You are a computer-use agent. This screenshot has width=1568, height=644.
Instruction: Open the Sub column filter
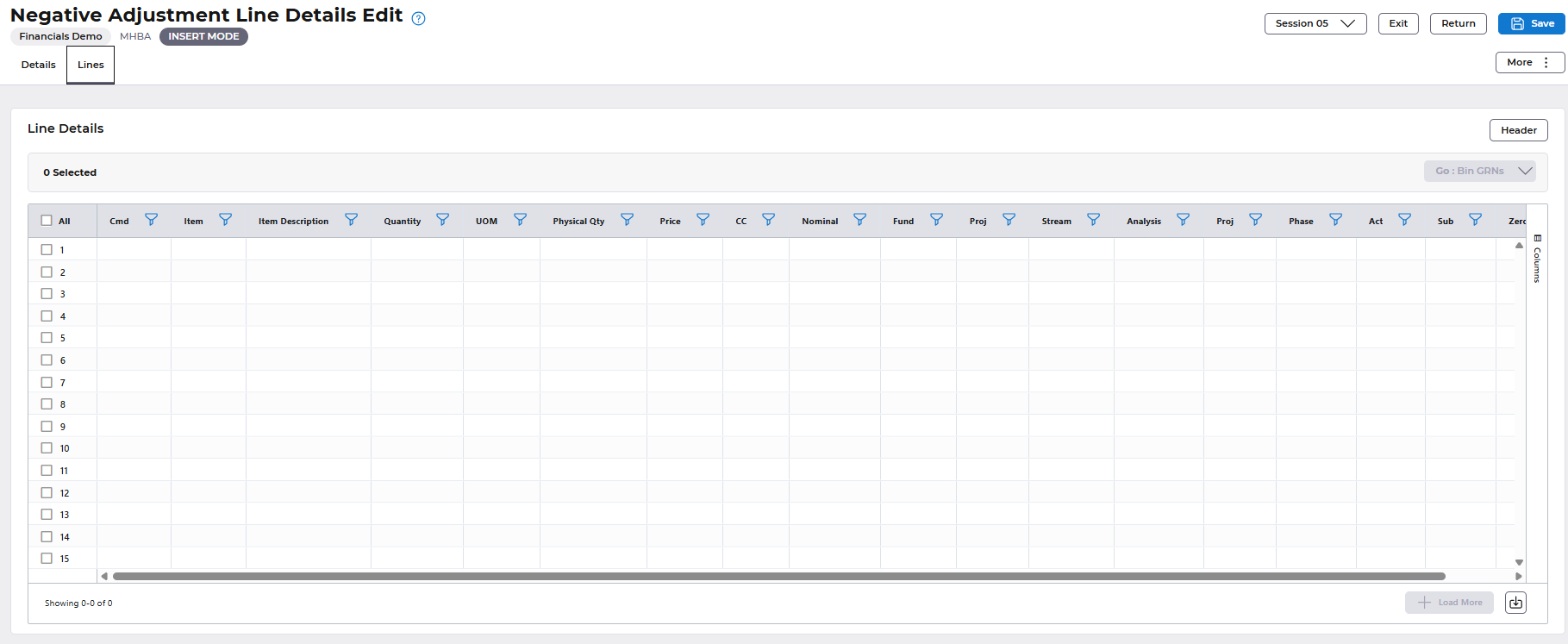click(x=1475, y=220)
